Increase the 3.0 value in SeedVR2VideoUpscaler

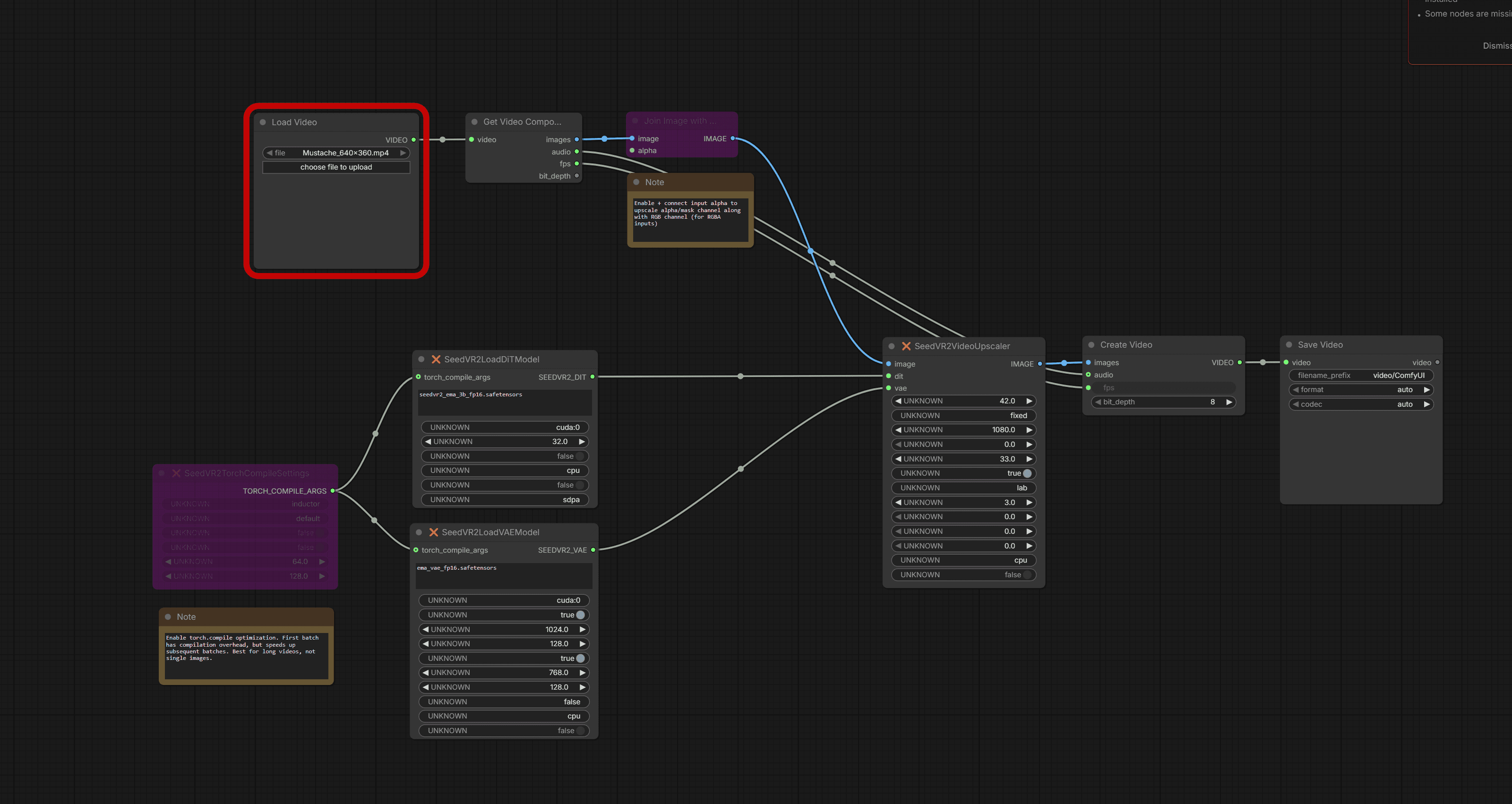click(1029, 503)
